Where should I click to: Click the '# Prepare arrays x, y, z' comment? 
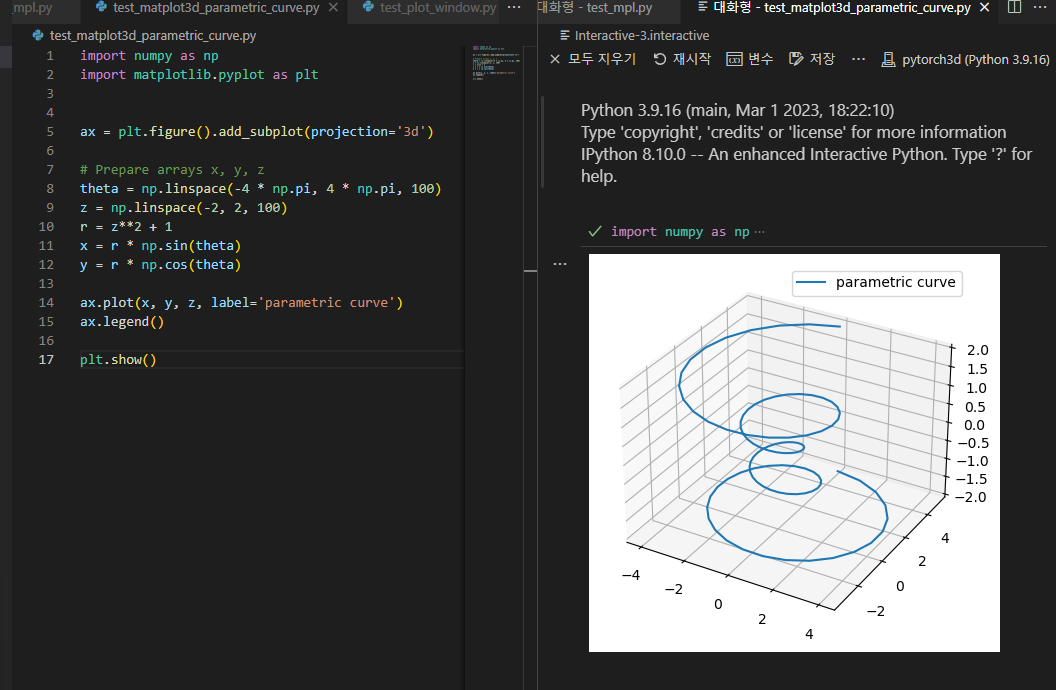(172, 170)
